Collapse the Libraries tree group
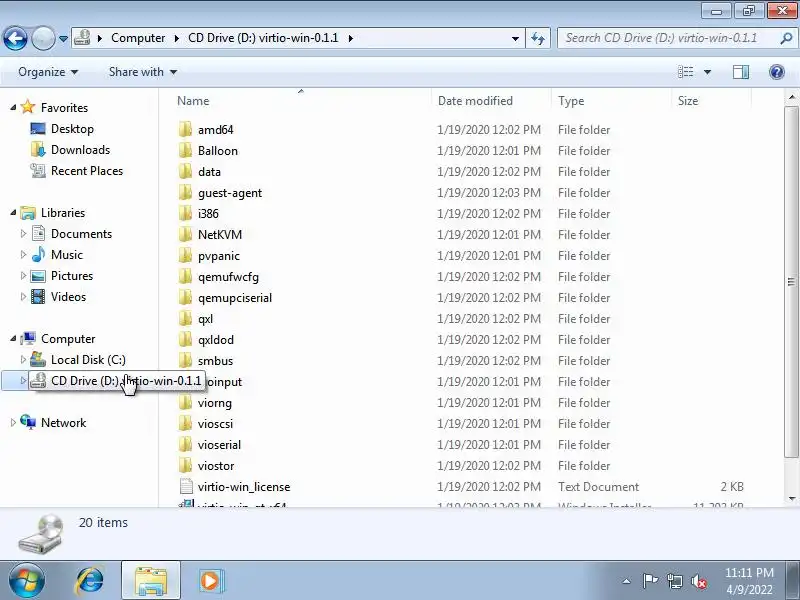Screen dimensions: 800x600 [13, 213]
